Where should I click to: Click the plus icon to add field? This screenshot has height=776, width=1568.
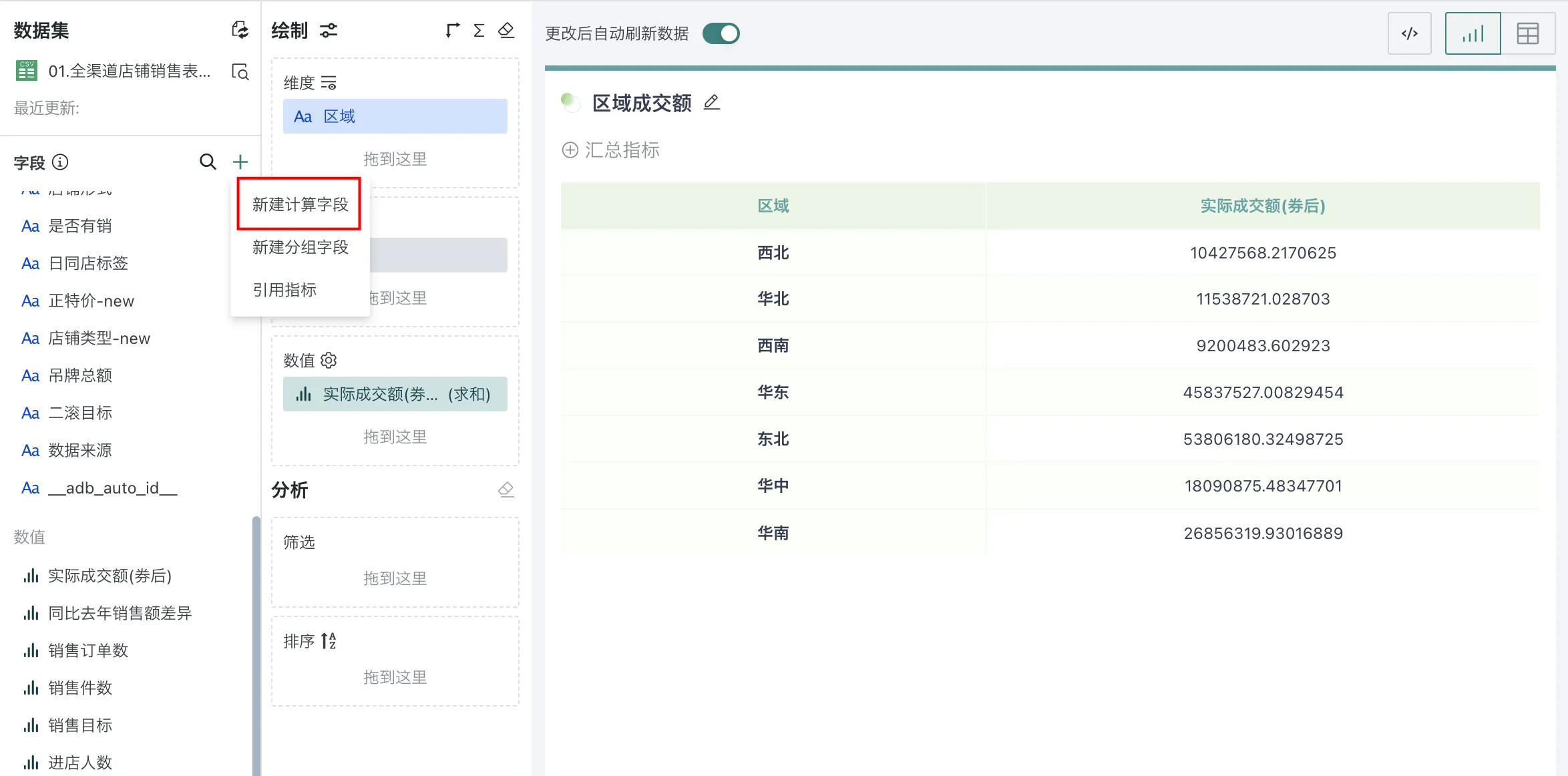pyautogui.click(x=240, y=162)
